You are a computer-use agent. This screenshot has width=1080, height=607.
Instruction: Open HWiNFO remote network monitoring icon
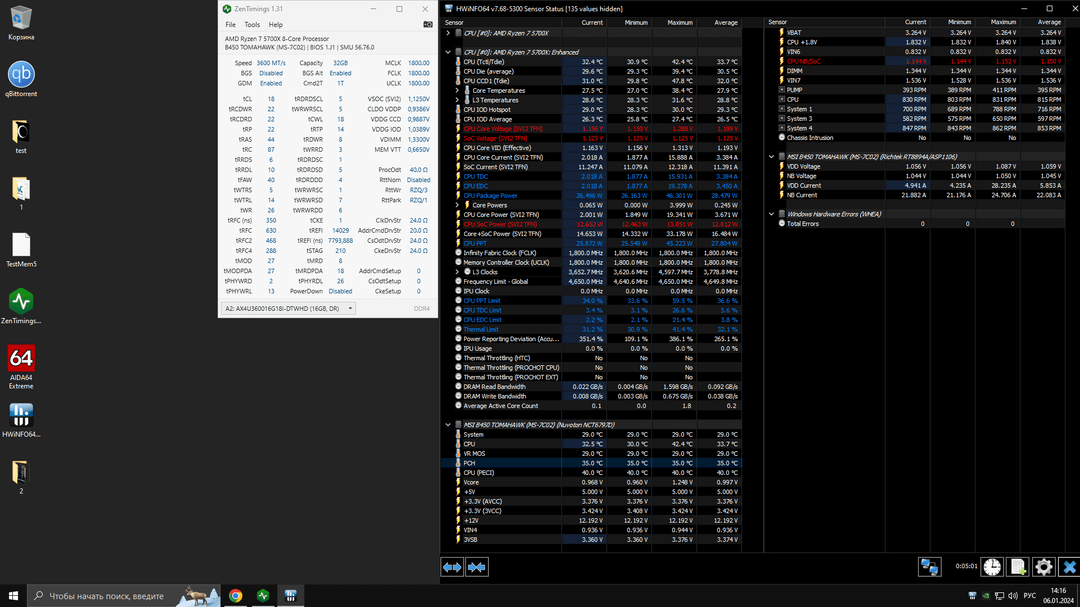click(x=929, y=566)
